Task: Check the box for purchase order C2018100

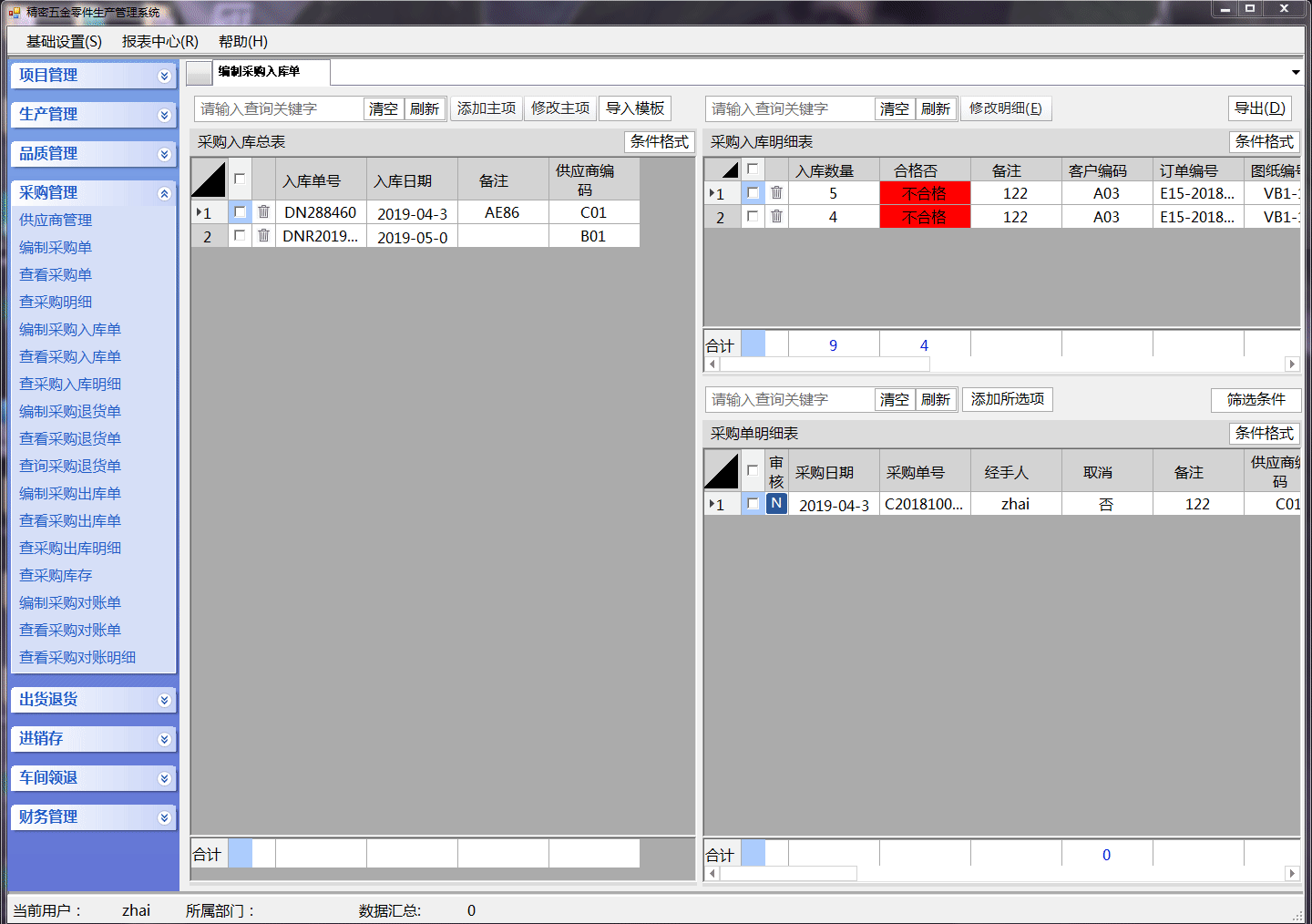Action: [x=753, y=503]
